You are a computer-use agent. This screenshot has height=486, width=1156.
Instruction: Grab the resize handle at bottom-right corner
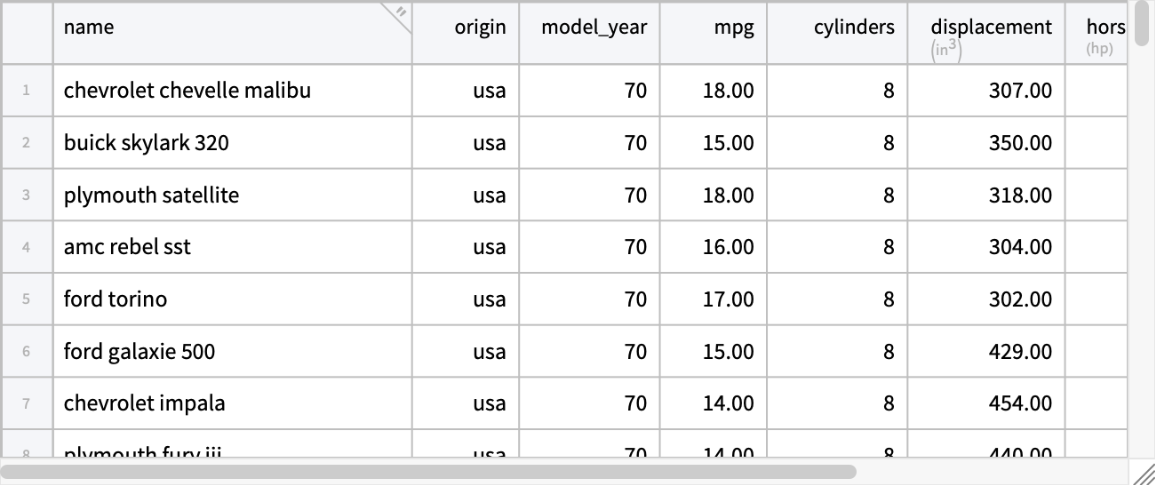[x=1144, y=474]
